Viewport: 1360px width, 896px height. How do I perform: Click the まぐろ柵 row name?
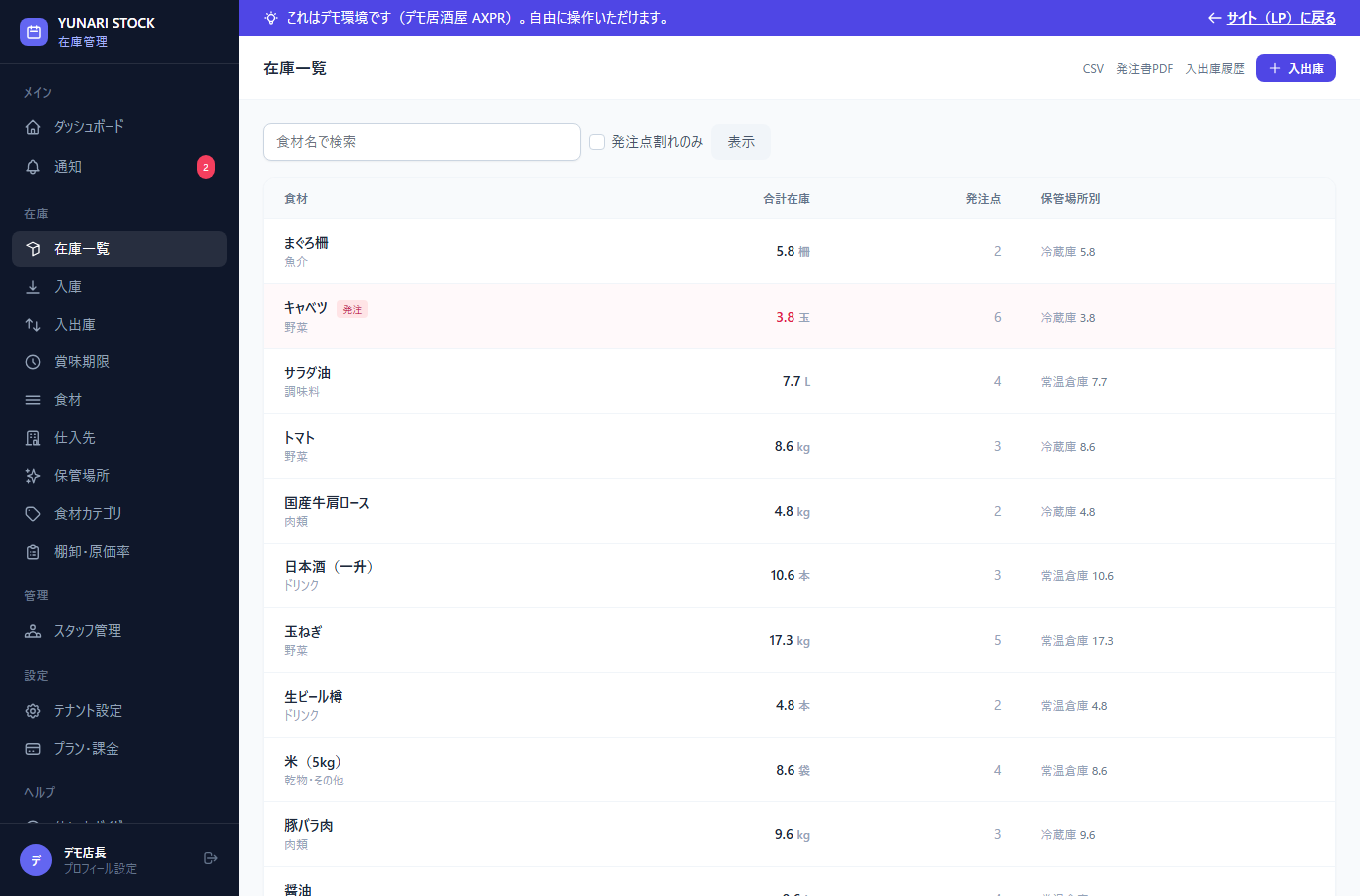(306, 243)
